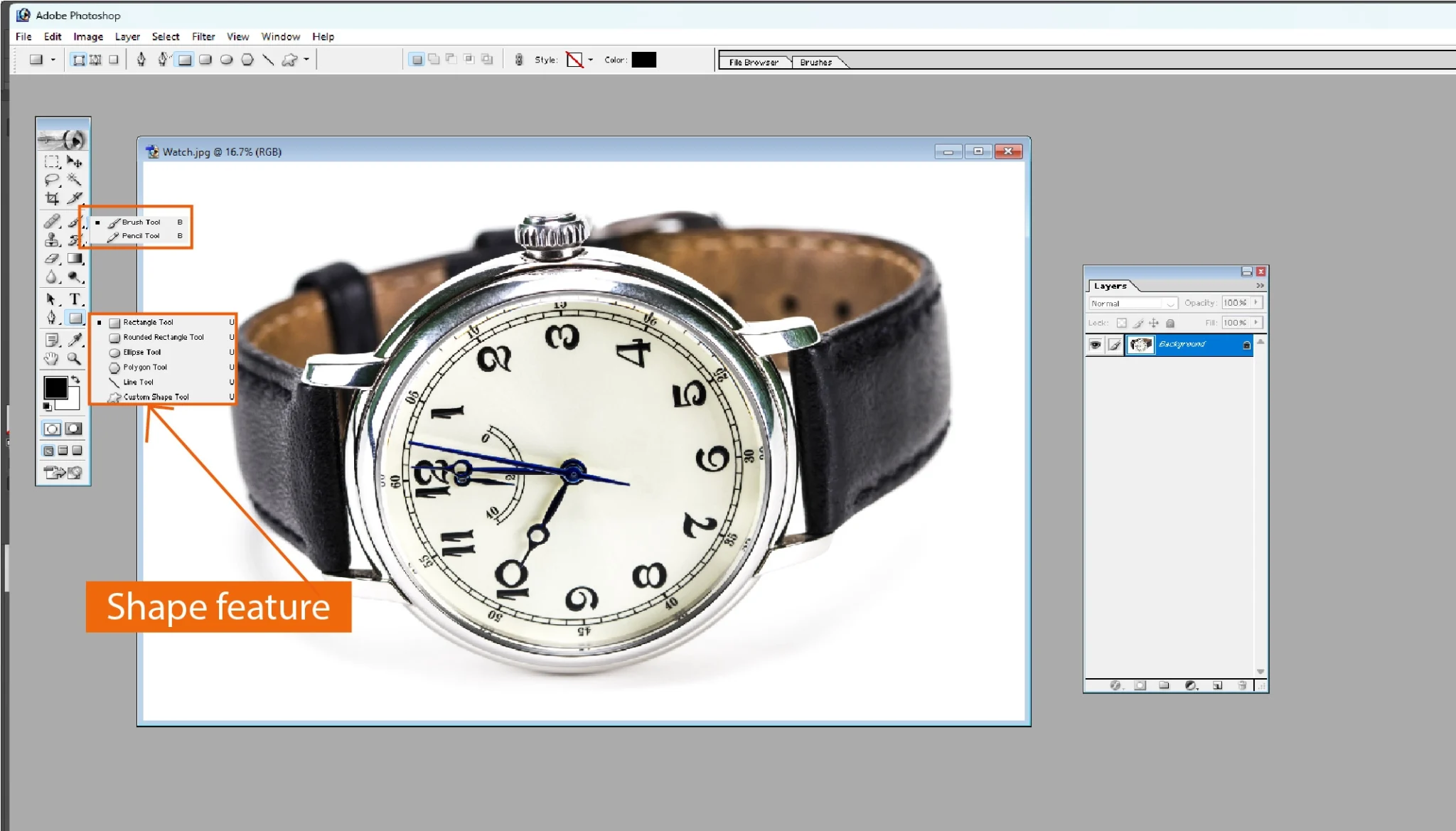Choose Custom Shape in options bar
Viewport: 1456px width, 831px height.
coord(289,60)
